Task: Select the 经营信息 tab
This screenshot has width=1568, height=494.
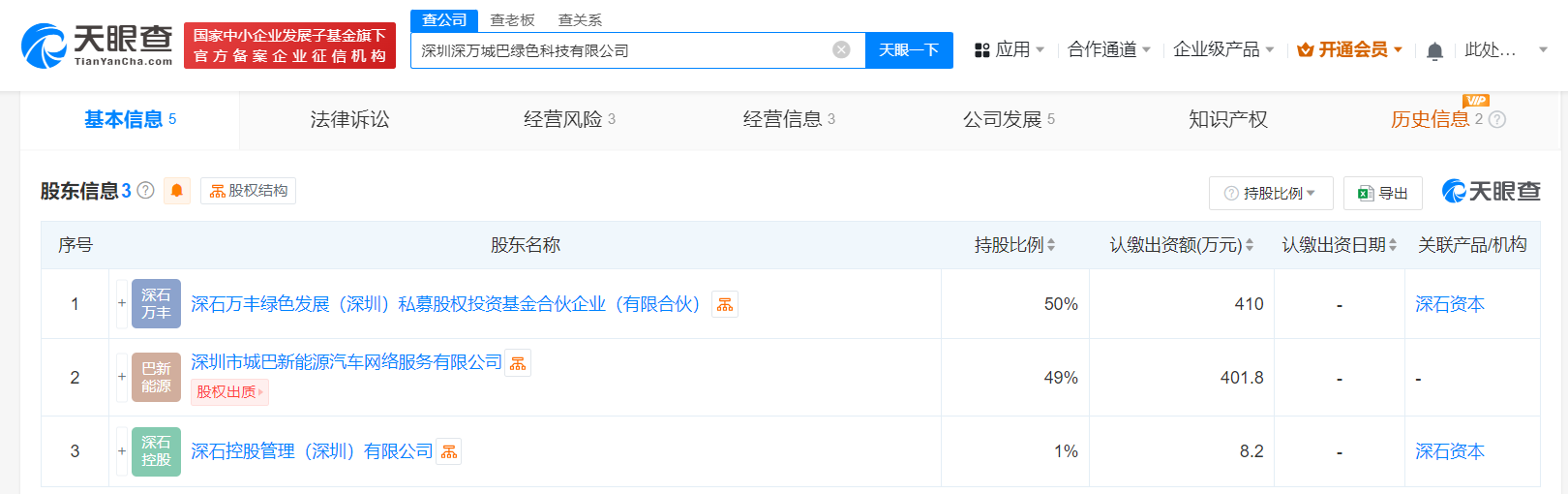Action: (789, 119)
